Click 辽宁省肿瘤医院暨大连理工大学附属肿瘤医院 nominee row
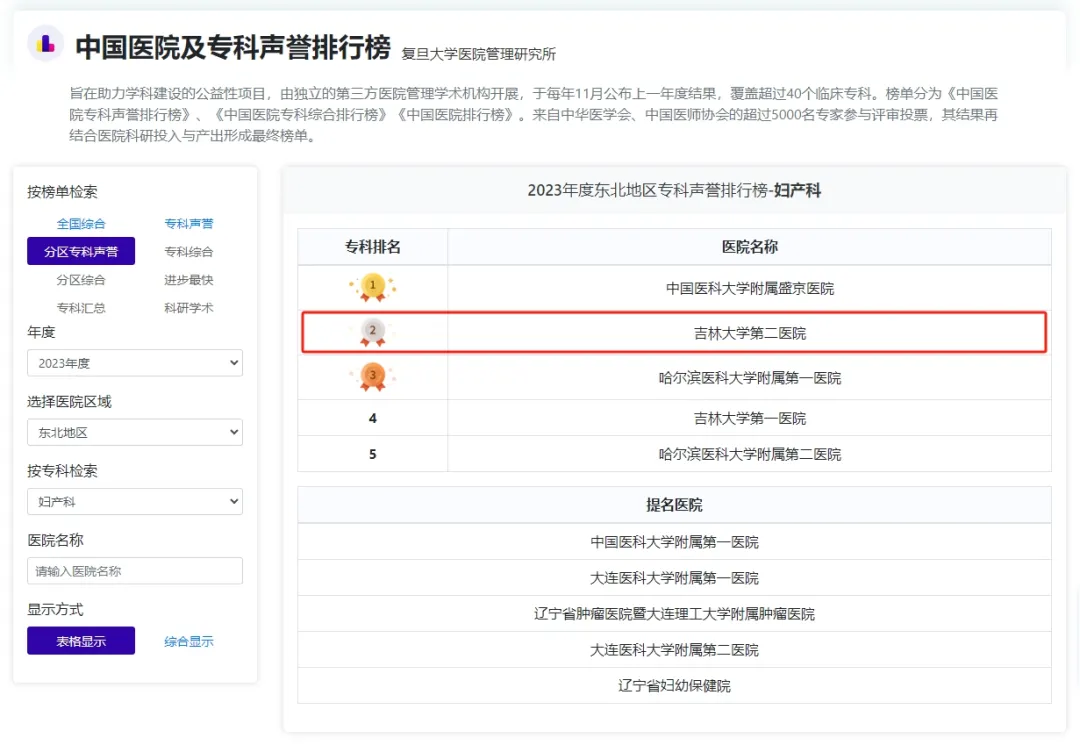Image resolution: width=1080 pixels, height=745 pixels. (674, 614)
